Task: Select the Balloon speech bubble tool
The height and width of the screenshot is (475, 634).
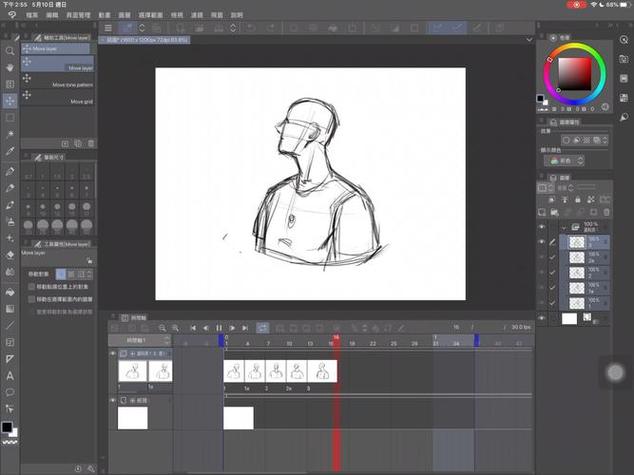Action: tap(10, 392)
